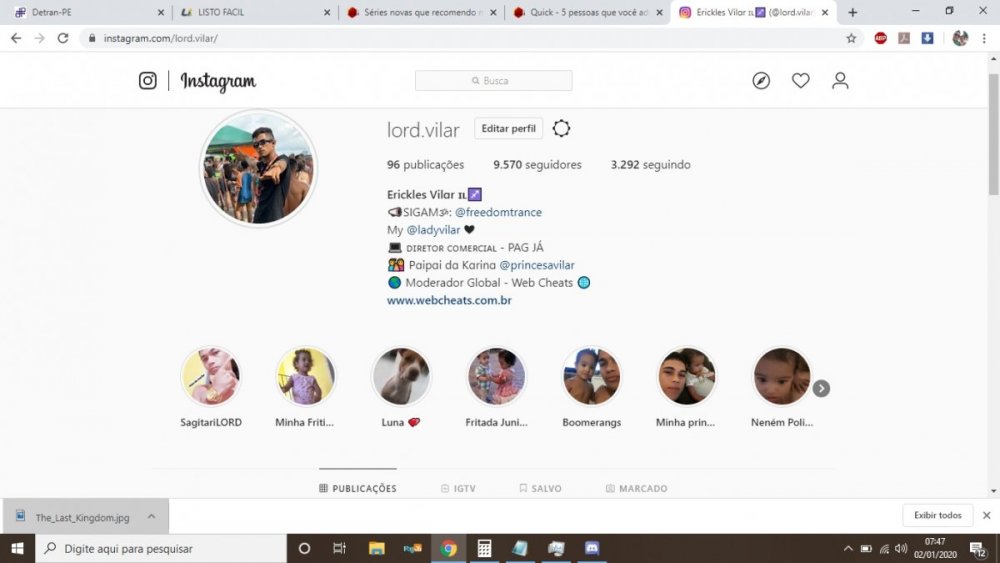
Task: Open the Neném Poli... highlight
Action: point(782,376)
